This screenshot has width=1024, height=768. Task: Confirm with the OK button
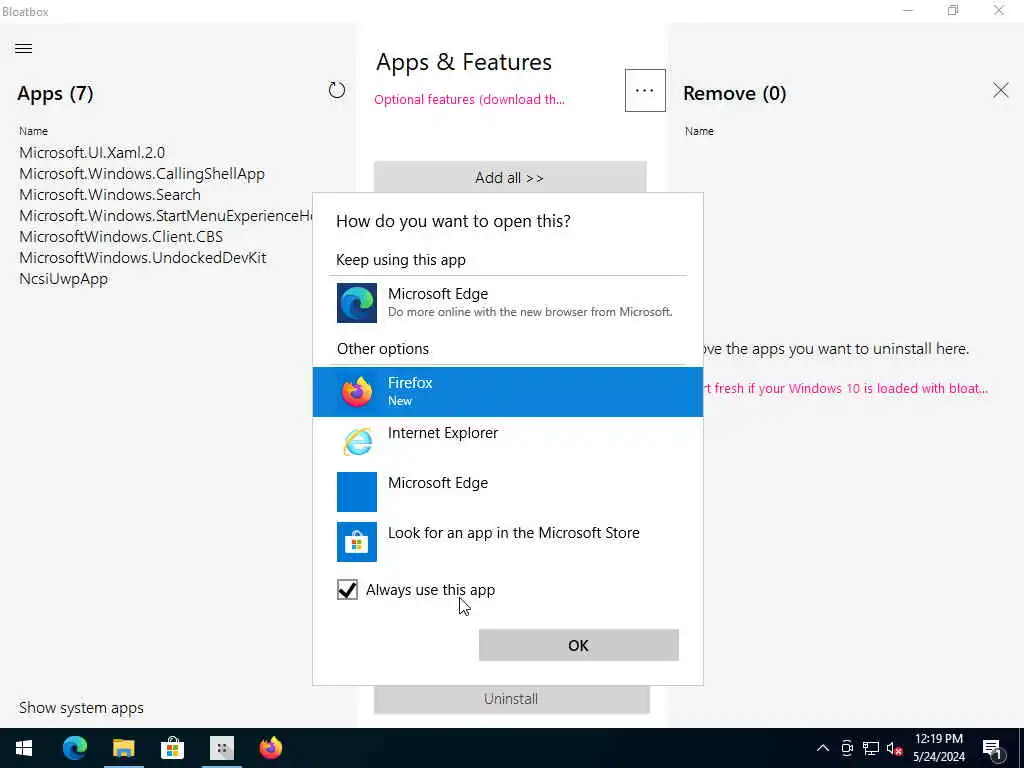(579, 645)
